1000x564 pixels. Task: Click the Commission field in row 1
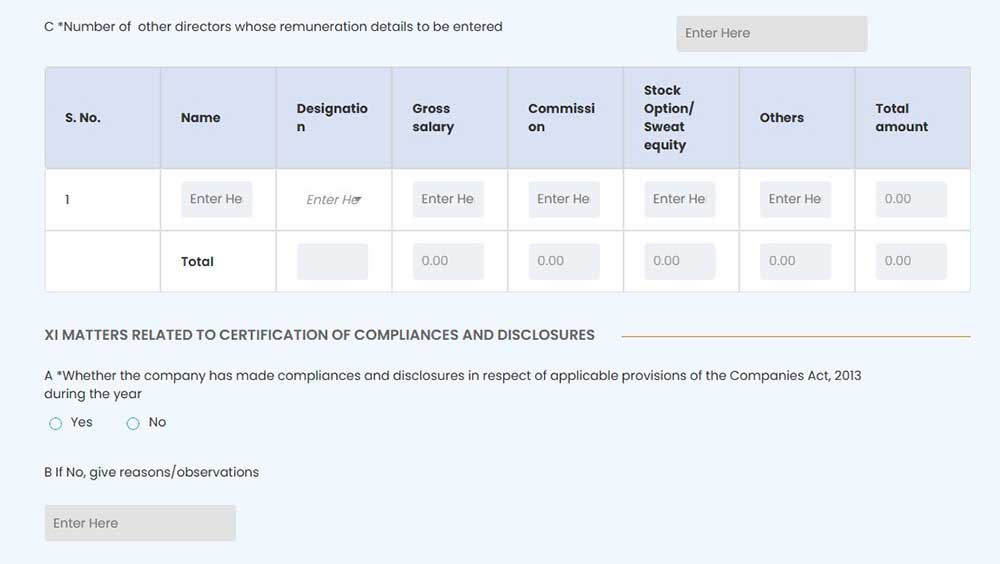564,199
